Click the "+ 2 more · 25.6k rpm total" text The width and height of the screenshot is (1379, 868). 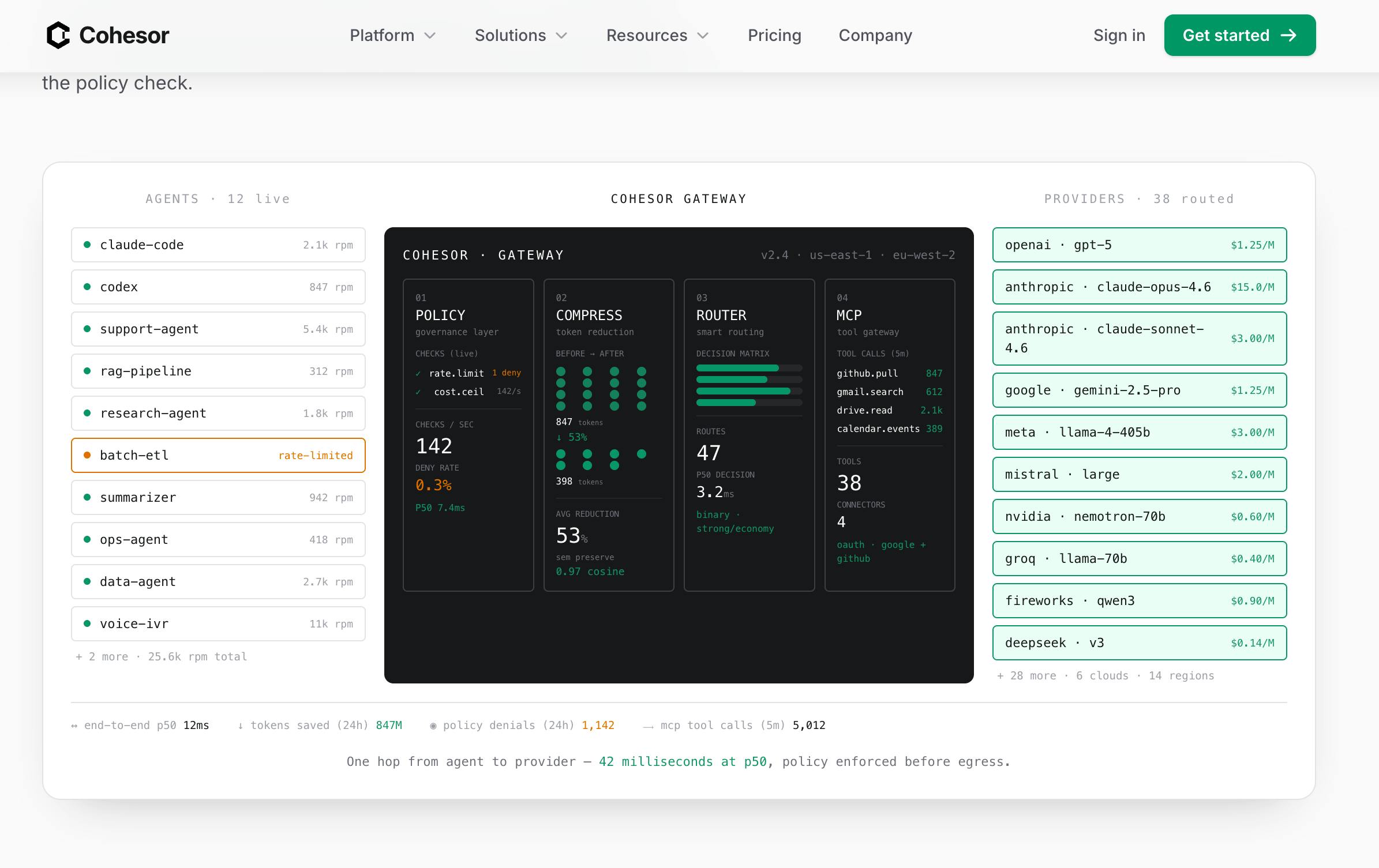pos(162,656)
